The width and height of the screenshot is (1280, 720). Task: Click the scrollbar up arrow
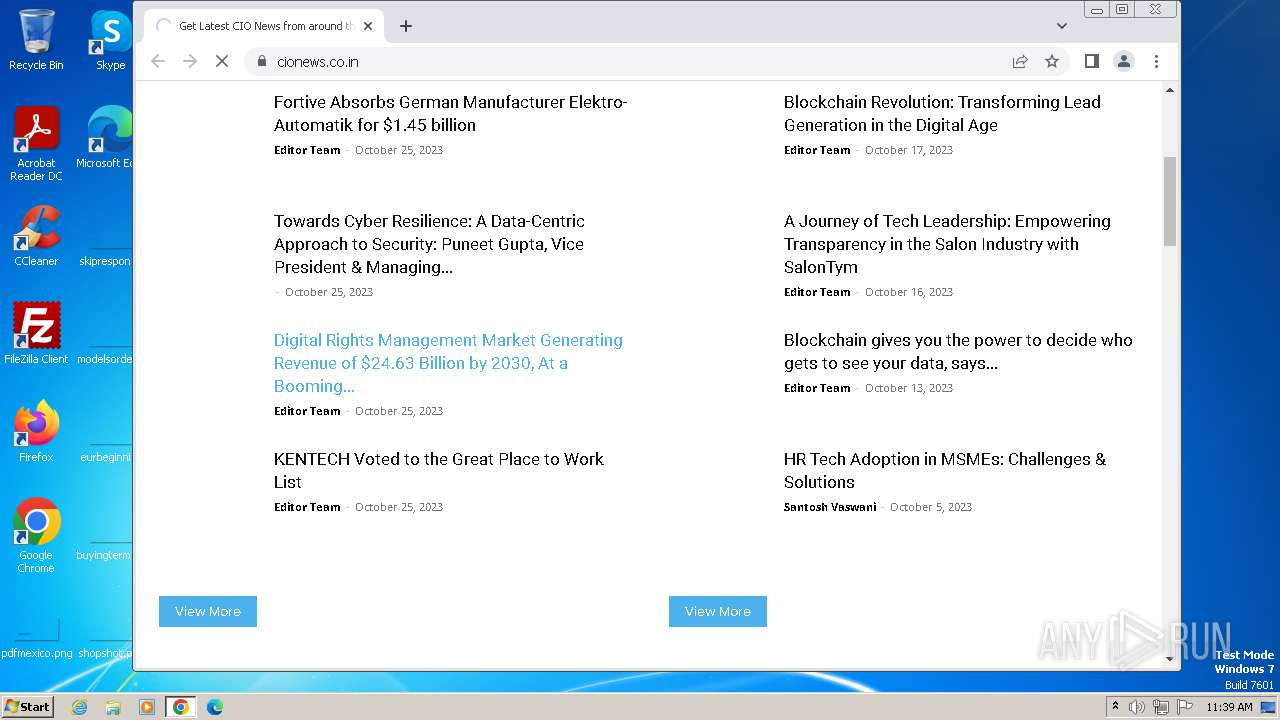pyautogui.click(x=1170, y=91)
